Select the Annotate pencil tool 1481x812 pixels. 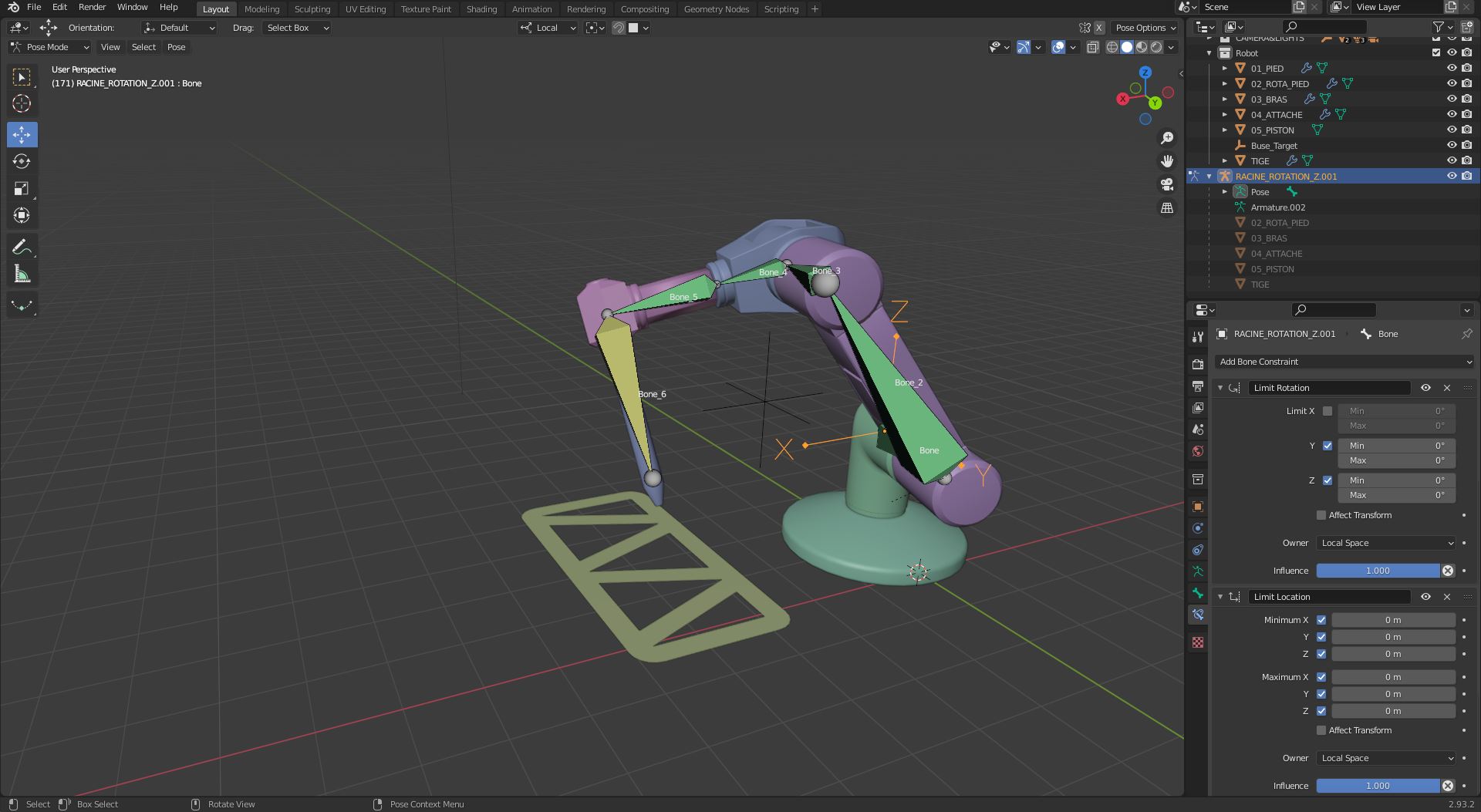click(x=22, y=247)
